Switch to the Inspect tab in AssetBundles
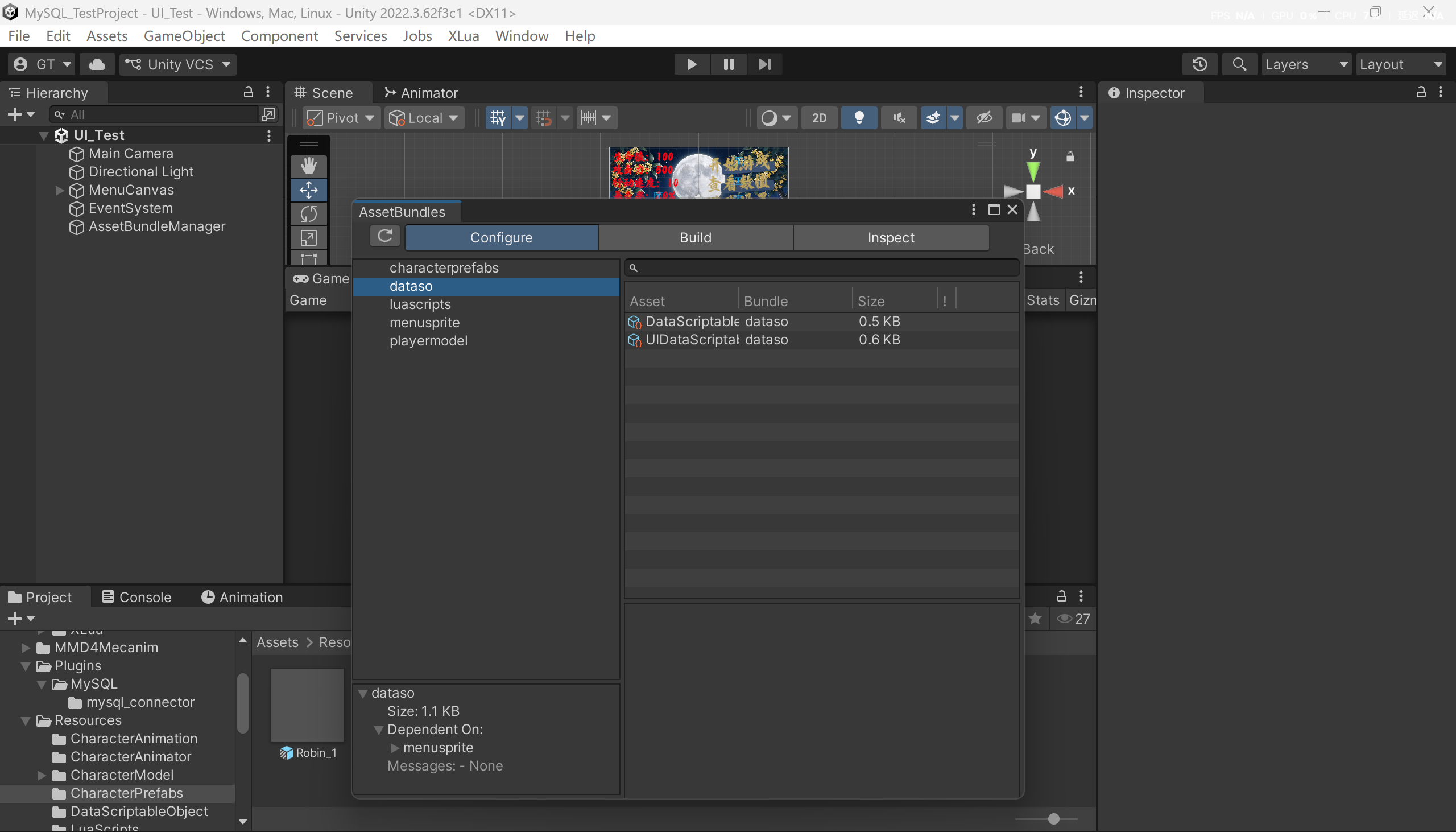Screen dimensions: 1456x832 [891, 238]
